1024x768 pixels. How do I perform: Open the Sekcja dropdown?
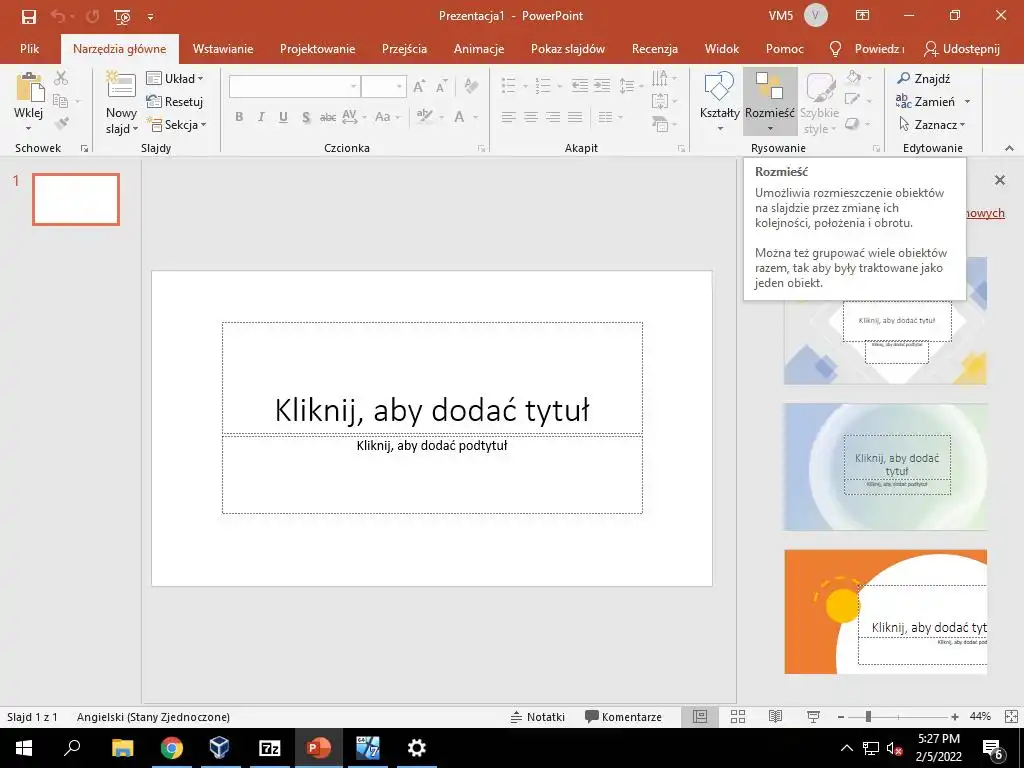pos(176,124)
